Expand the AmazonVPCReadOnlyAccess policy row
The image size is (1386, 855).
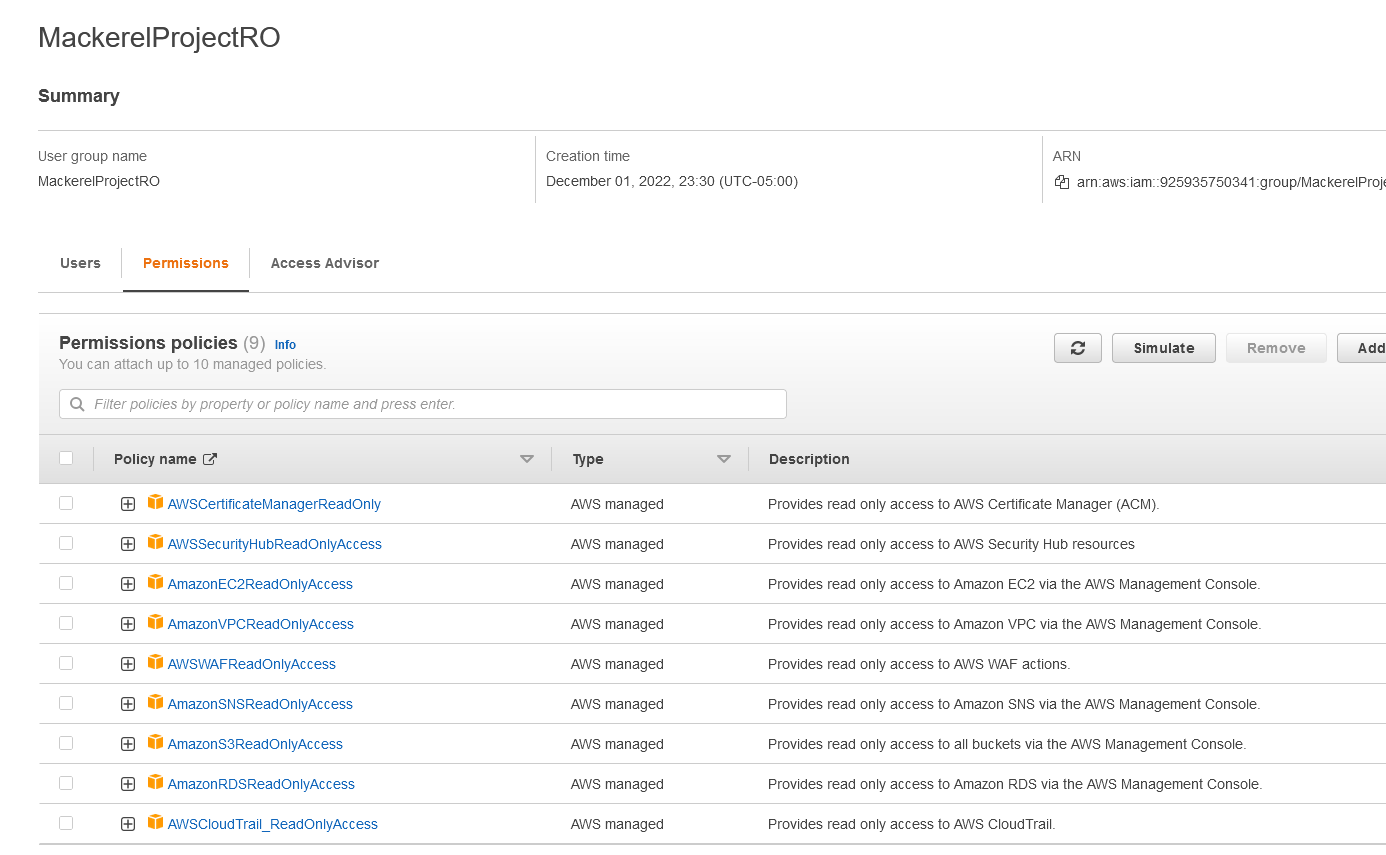click(x=128, y=624)
